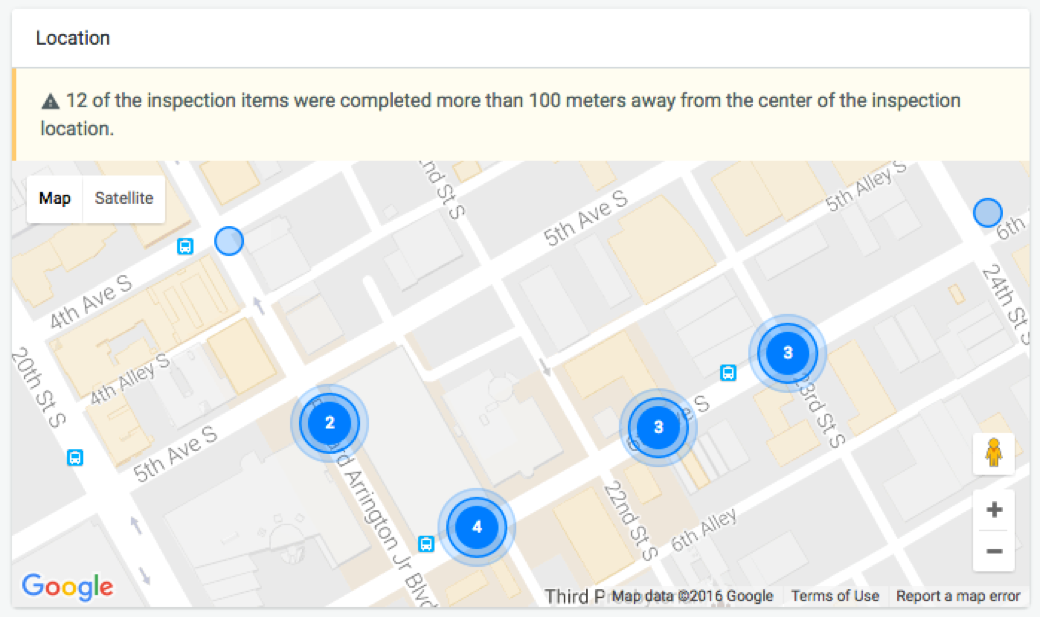This screenshot has height=617, width=1040.
Task: Click the single blue marker near 4th Ave S
Action: (x=229, y=241)
